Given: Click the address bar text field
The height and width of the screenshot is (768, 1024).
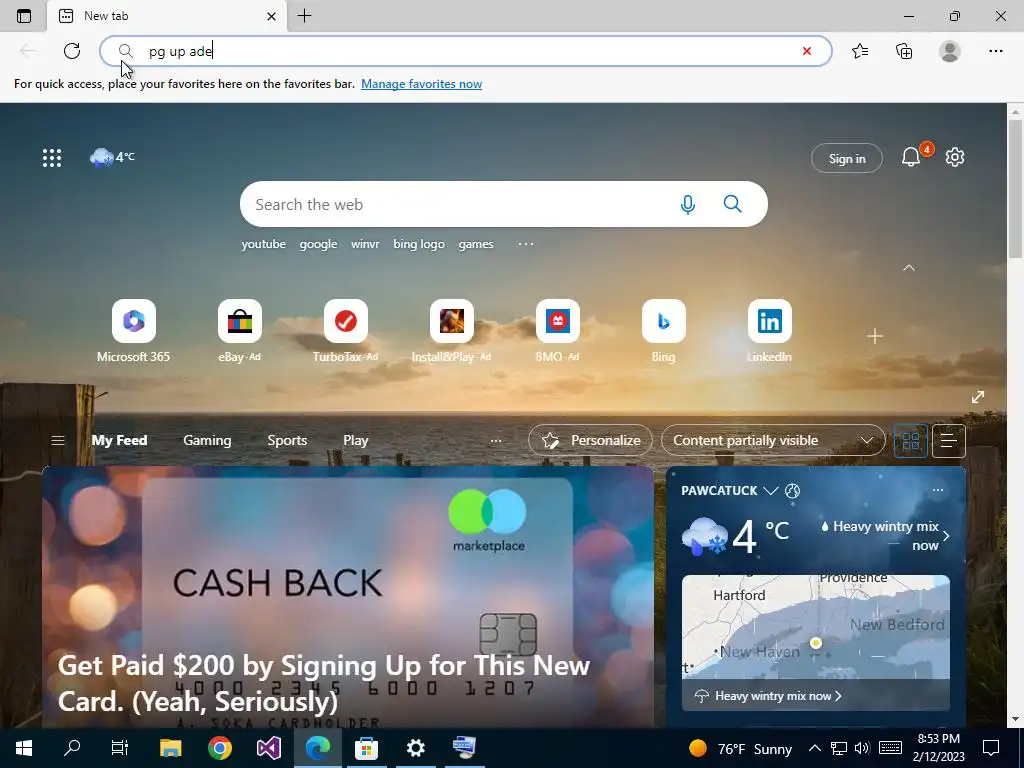Looking at the screenshot, I should coord(466,51).
